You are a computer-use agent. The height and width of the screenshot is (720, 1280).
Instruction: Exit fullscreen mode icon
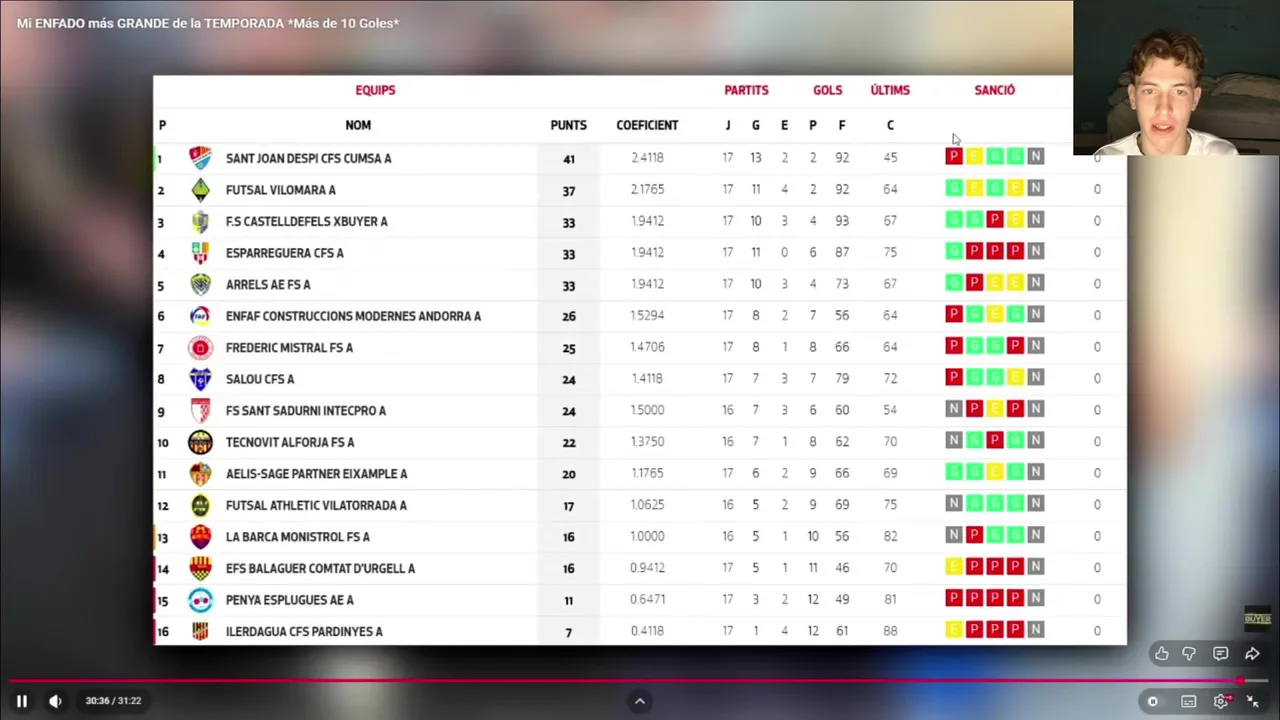pyautogui.click(x=1252, y=701)
